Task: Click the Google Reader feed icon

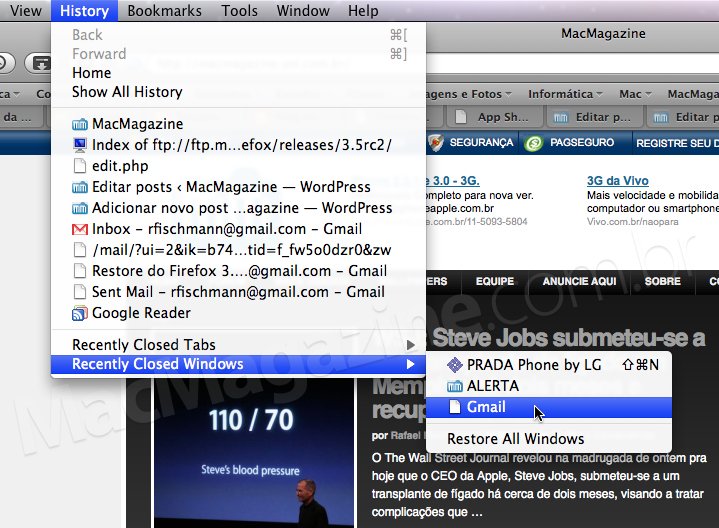Action: (x=80, y=313)
